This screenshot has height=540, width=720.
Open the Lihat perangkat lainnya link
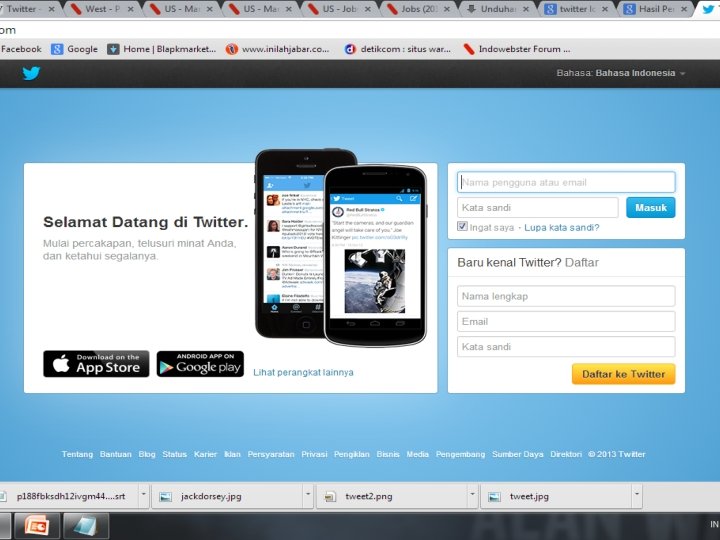point(304,372)
